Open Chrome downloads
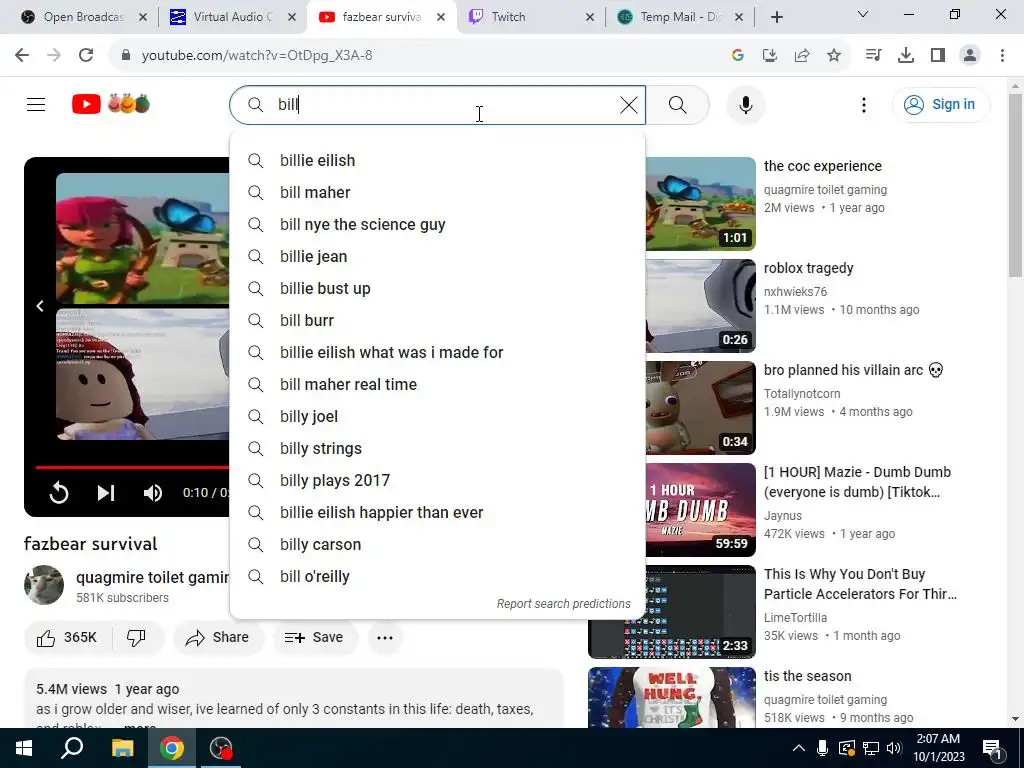 coord(905,56)
